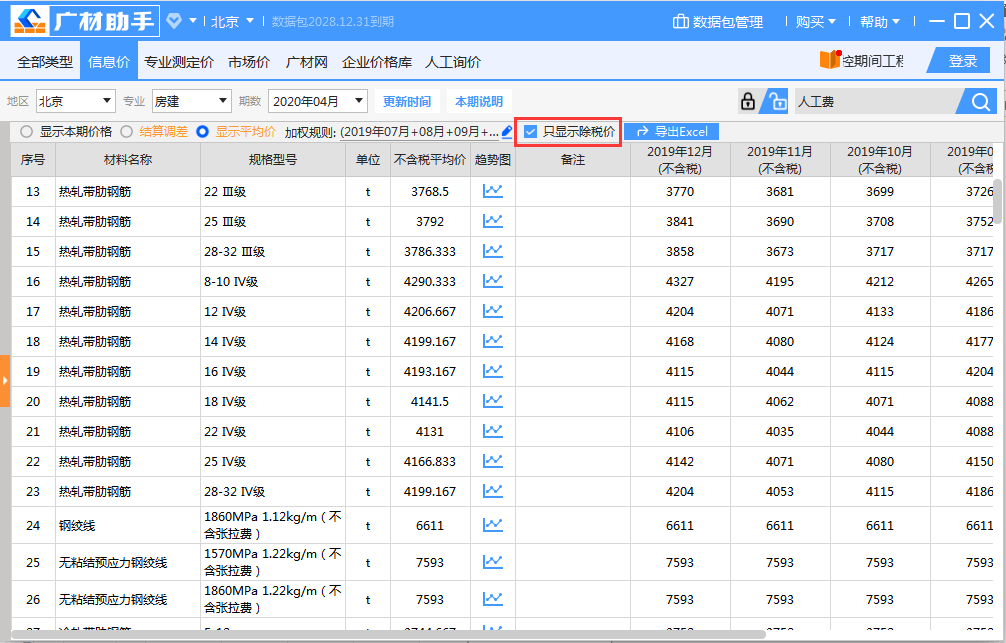Click the blue open padlock icon

[x=776, y=101]
